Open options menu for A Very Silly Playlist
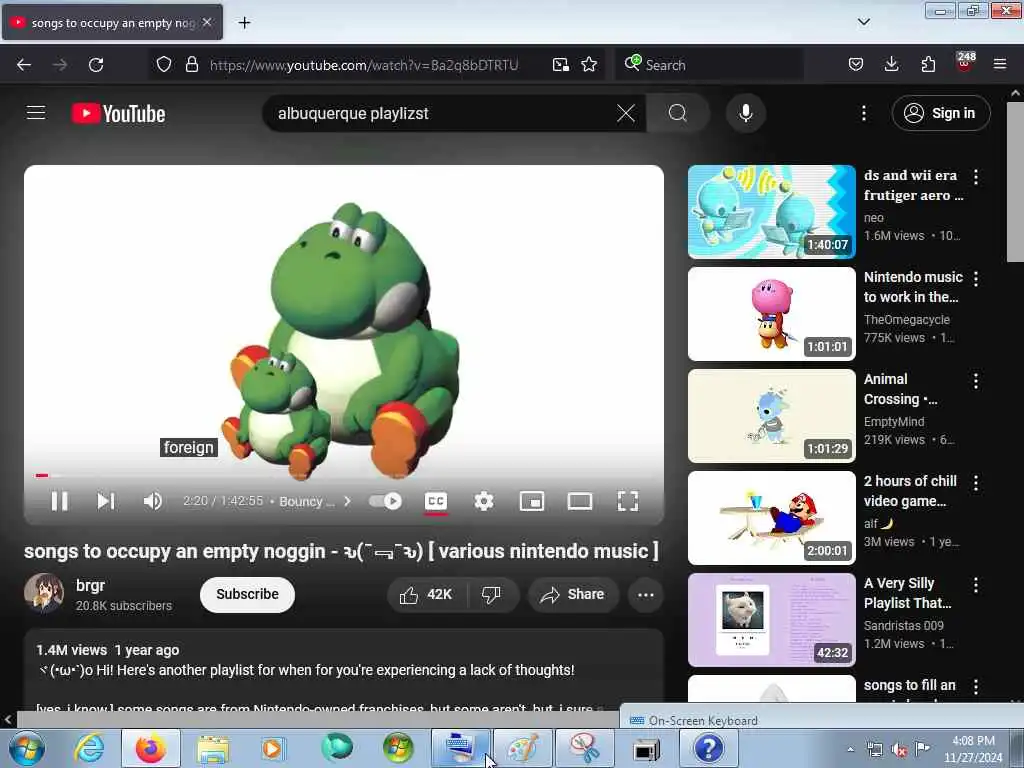This screenshot has width=1024, height=768. click(x=976, y=585)
